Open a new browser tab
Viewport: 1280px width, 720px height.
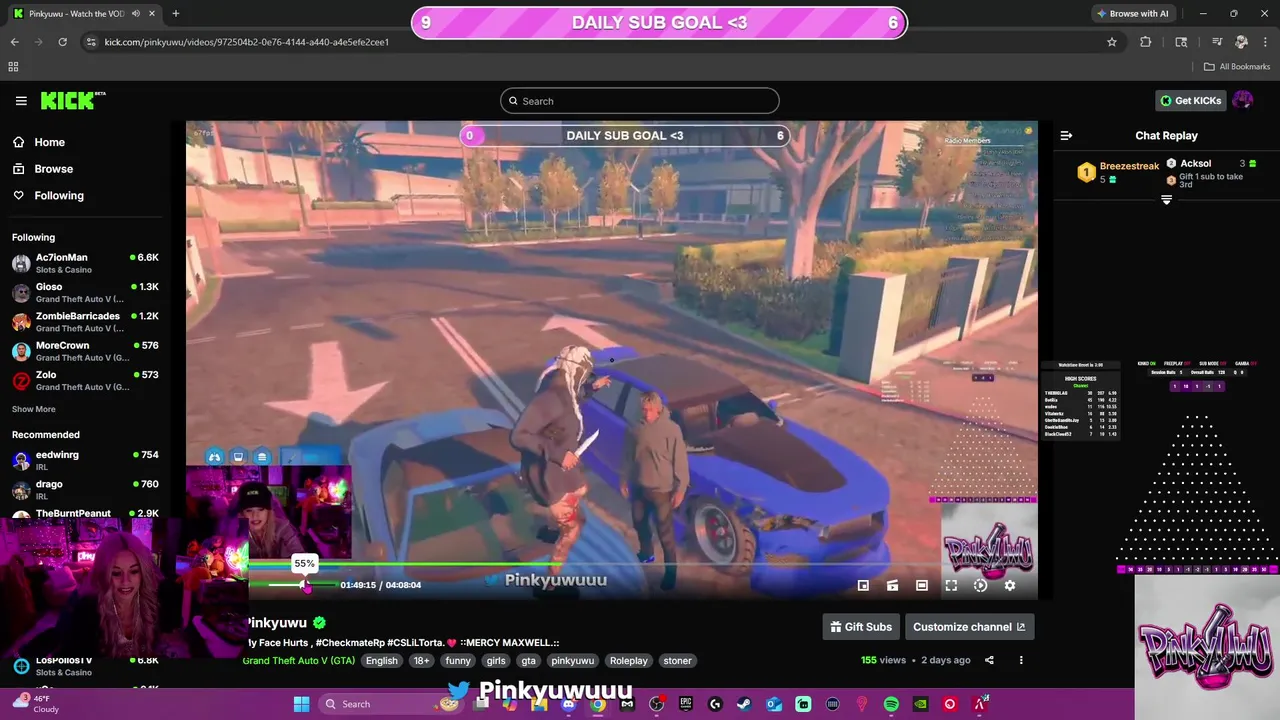176,14
